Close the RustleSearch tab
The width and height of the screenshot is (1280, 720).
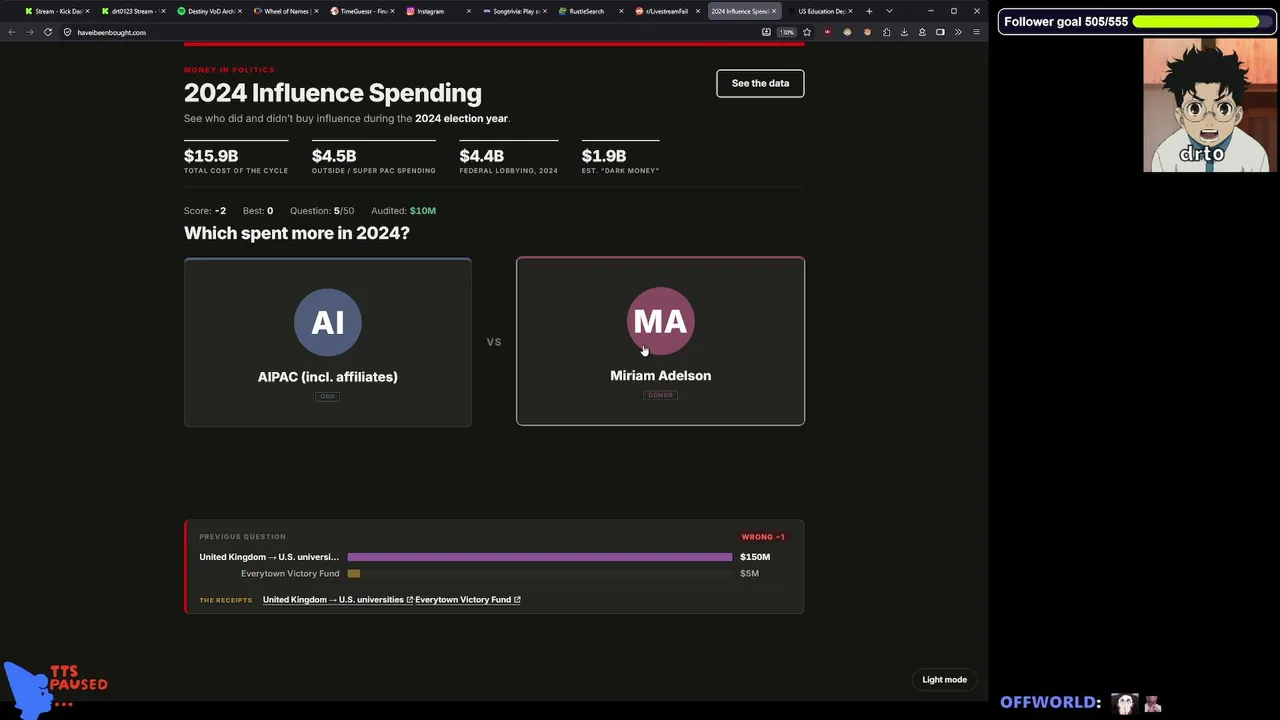[x=621, y=11]
